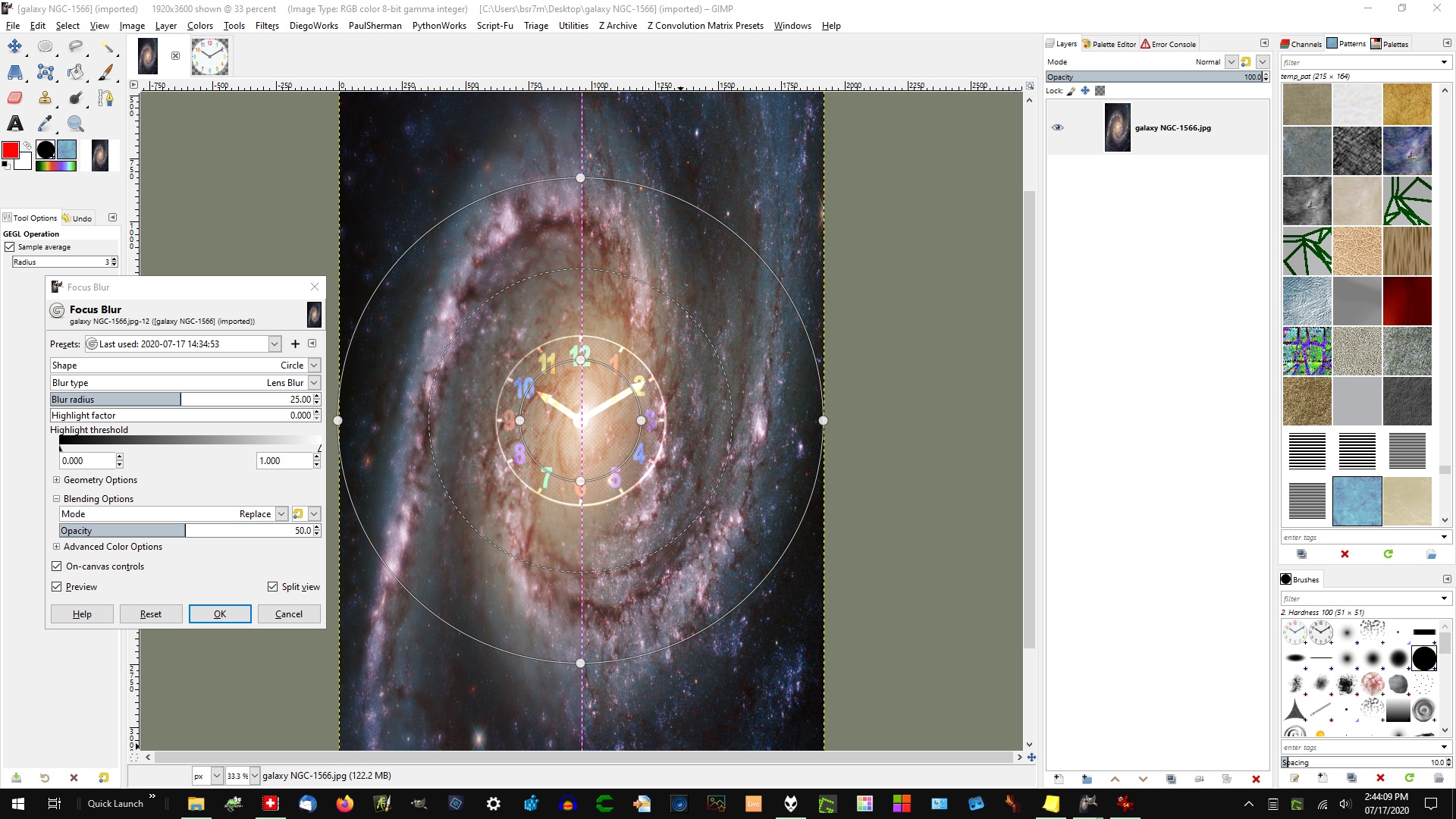Click the OK button in Focus Blur

(x=220, y=613)
